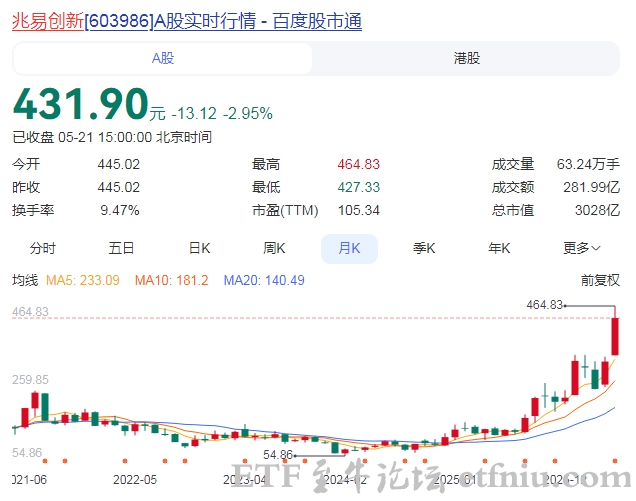The height and width of the screenshot is (501, 636).
Task: Click the 成交额 value 281.99亿
Action: click(x=591, y=187)
